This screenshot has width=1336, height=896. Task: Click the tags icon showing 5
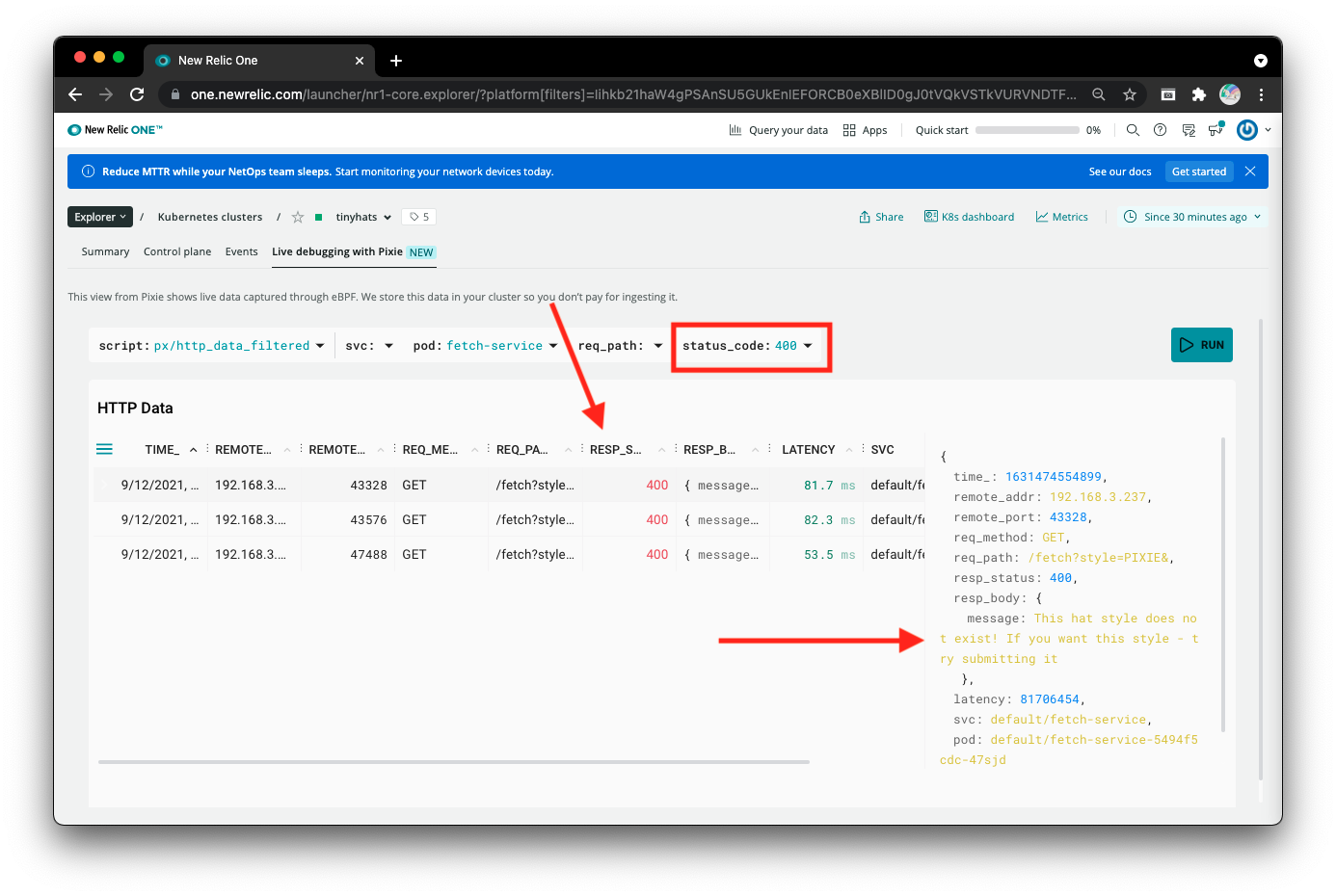pyautogui.click(x=419, y=218)
